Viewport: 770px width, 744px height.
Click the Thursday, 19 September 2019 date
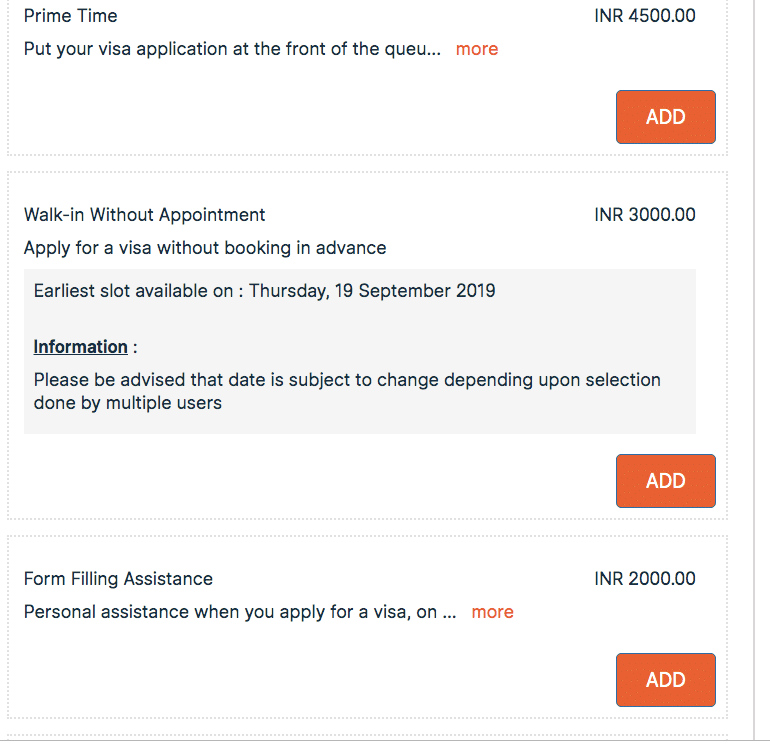click(372, 292)
